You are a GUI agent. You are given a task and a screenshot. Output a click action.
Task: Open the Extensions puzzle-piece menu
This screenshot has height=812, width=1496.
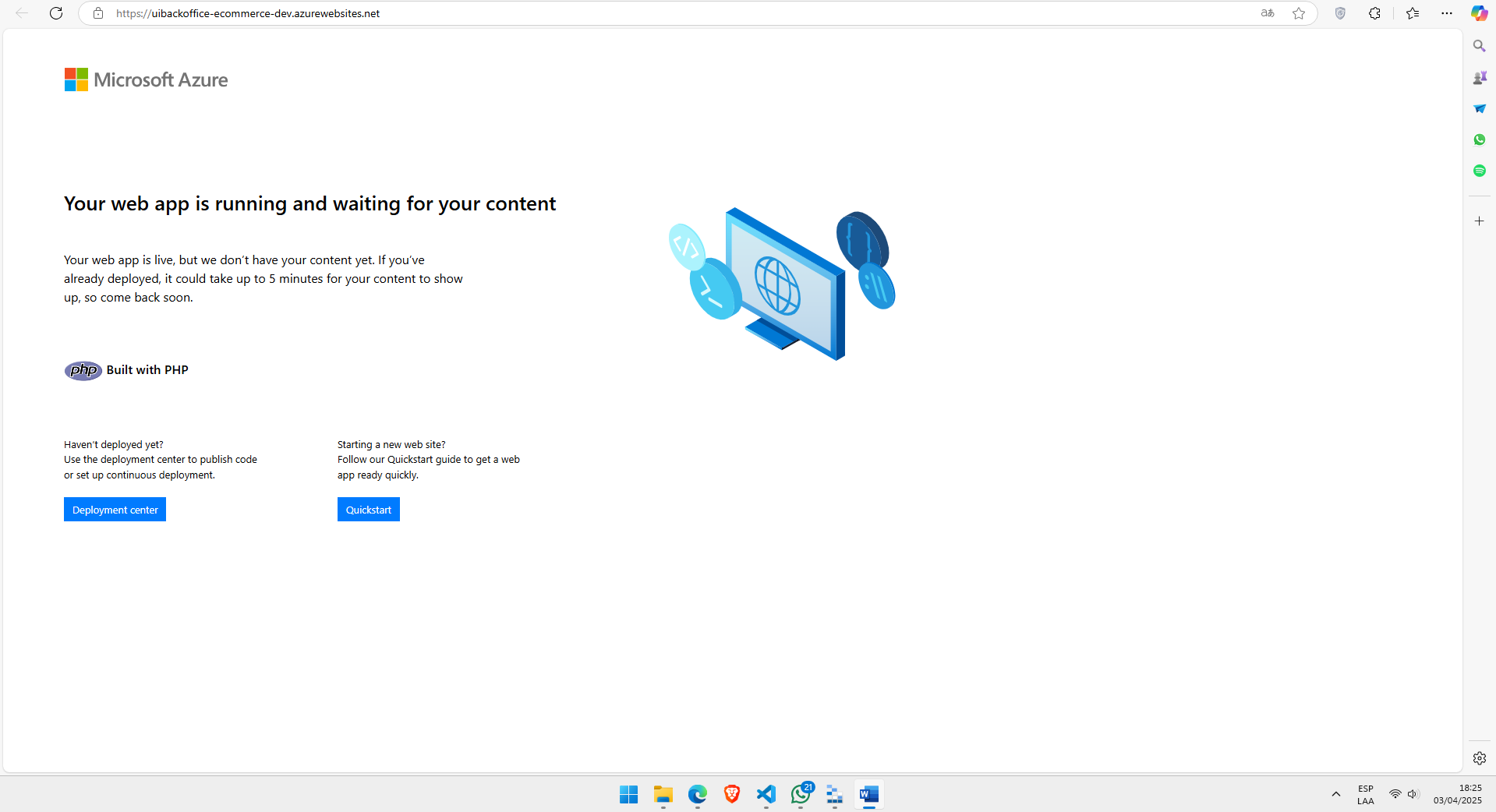coord(1374,13)
